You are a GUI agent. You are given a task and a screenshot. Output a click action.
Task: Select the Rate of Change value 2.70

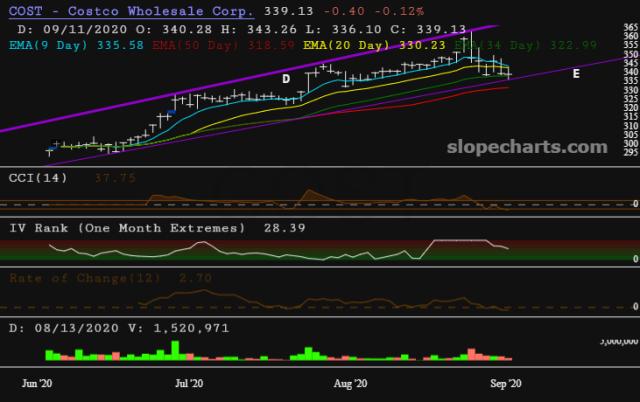pos(195,278)
